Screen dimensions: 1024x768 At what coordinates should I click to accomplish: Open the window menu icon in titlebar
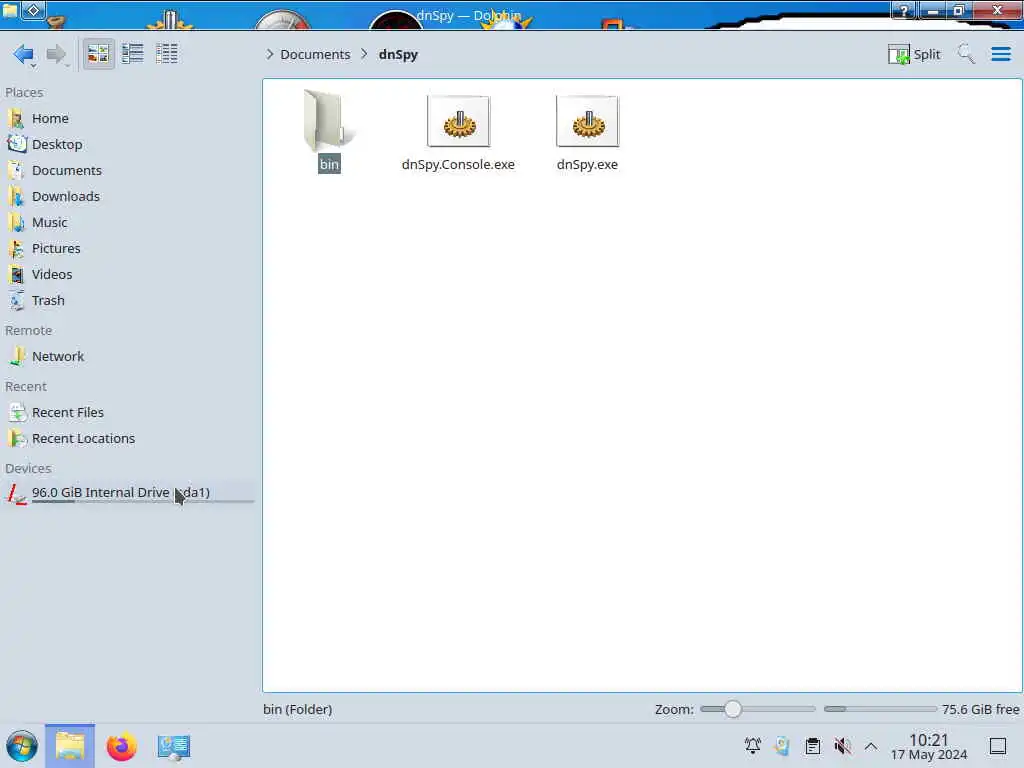(x=10, y=9)
